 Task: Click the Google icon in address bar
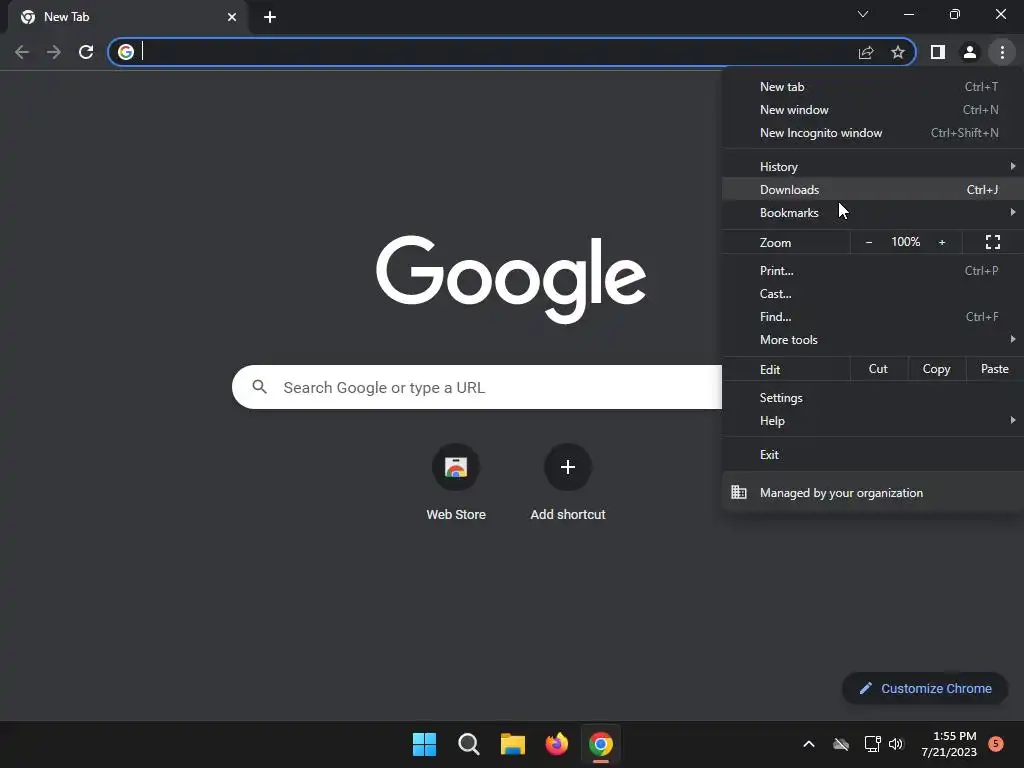point(126,52)
